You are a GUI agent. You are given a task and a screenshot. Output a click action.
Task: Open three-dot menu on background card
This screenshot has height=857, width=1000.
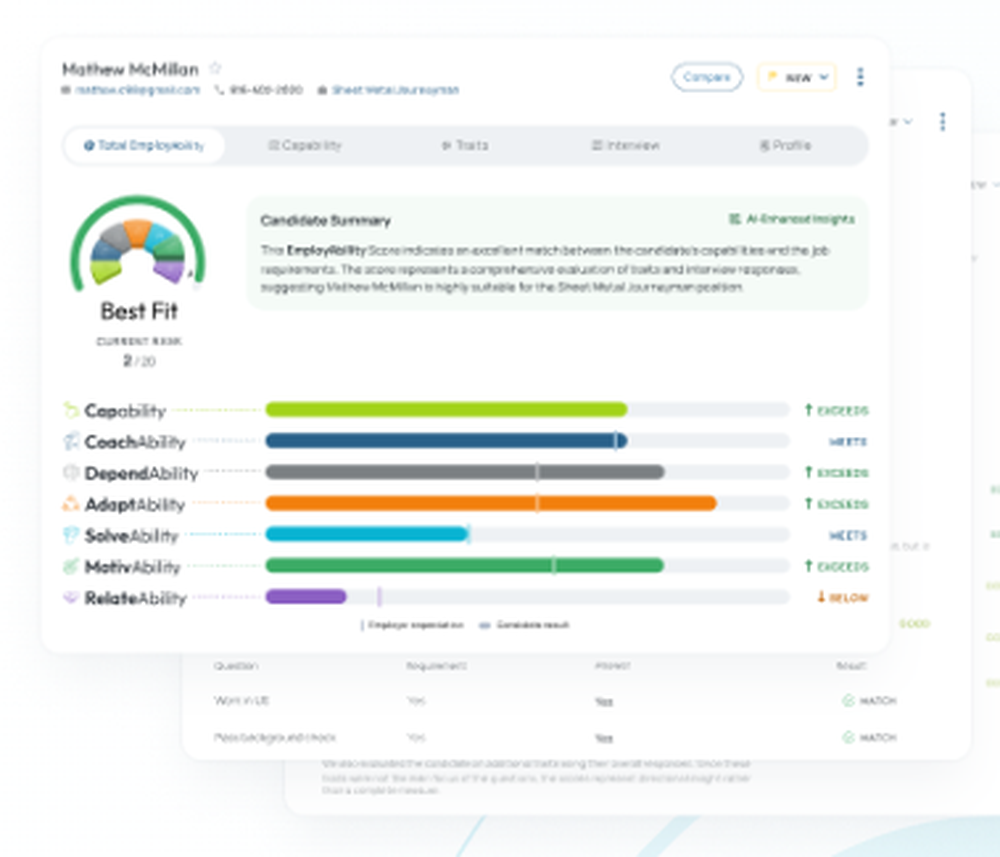click(x=943, y=121)
